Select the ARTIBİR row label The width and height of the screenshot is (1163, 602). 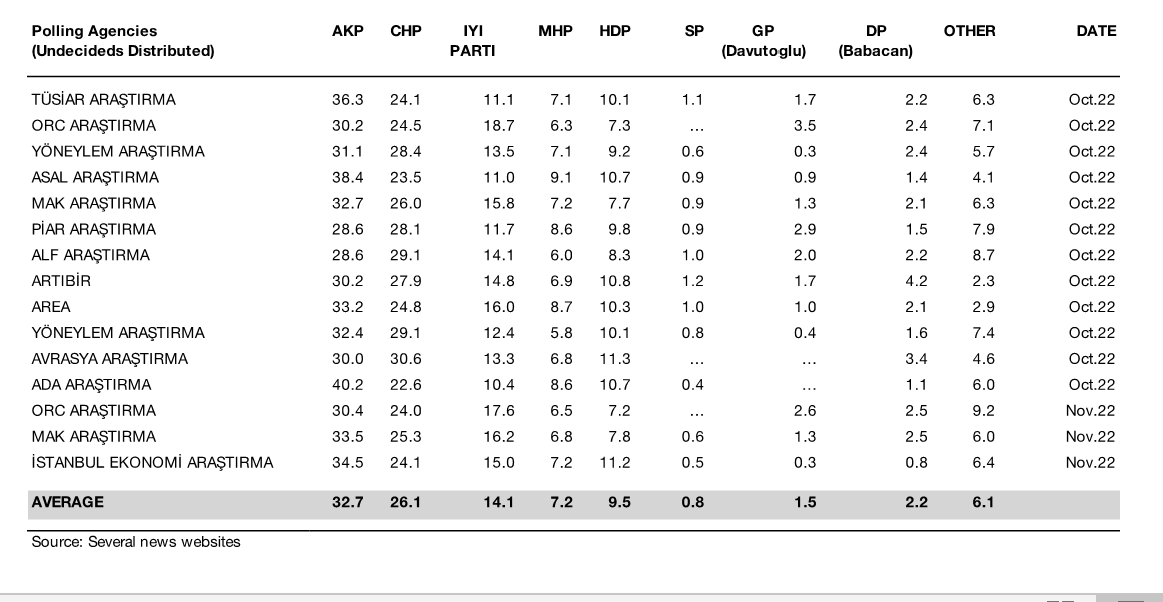pos(61,281)
